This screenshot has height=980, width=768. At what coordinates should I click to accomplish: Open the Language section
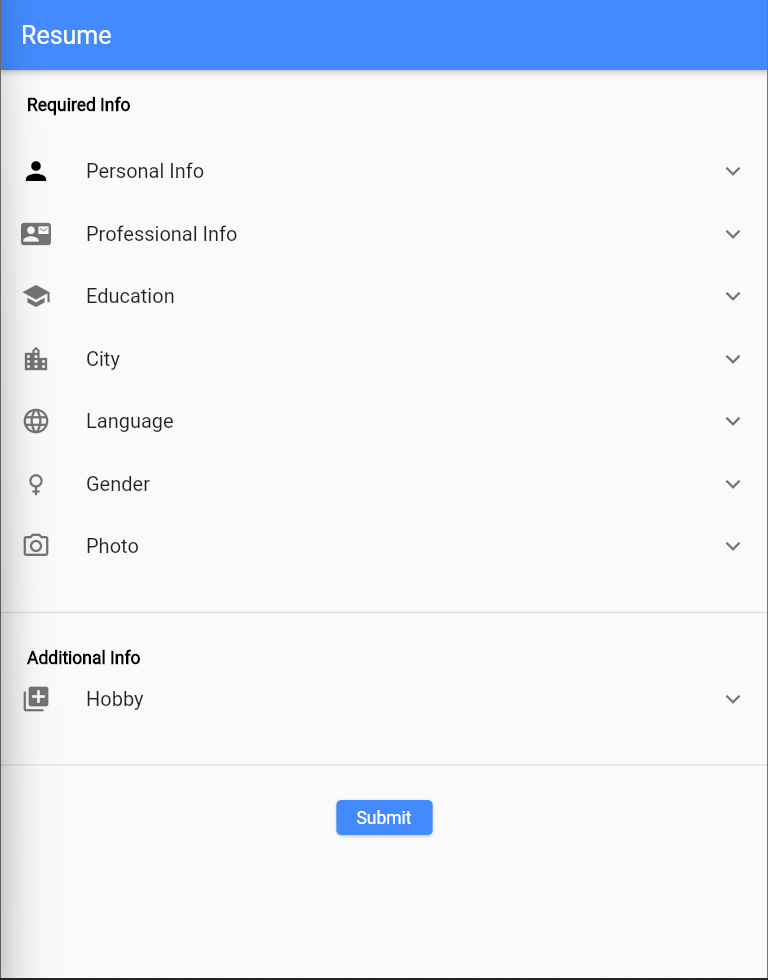(x=733, y=421)
